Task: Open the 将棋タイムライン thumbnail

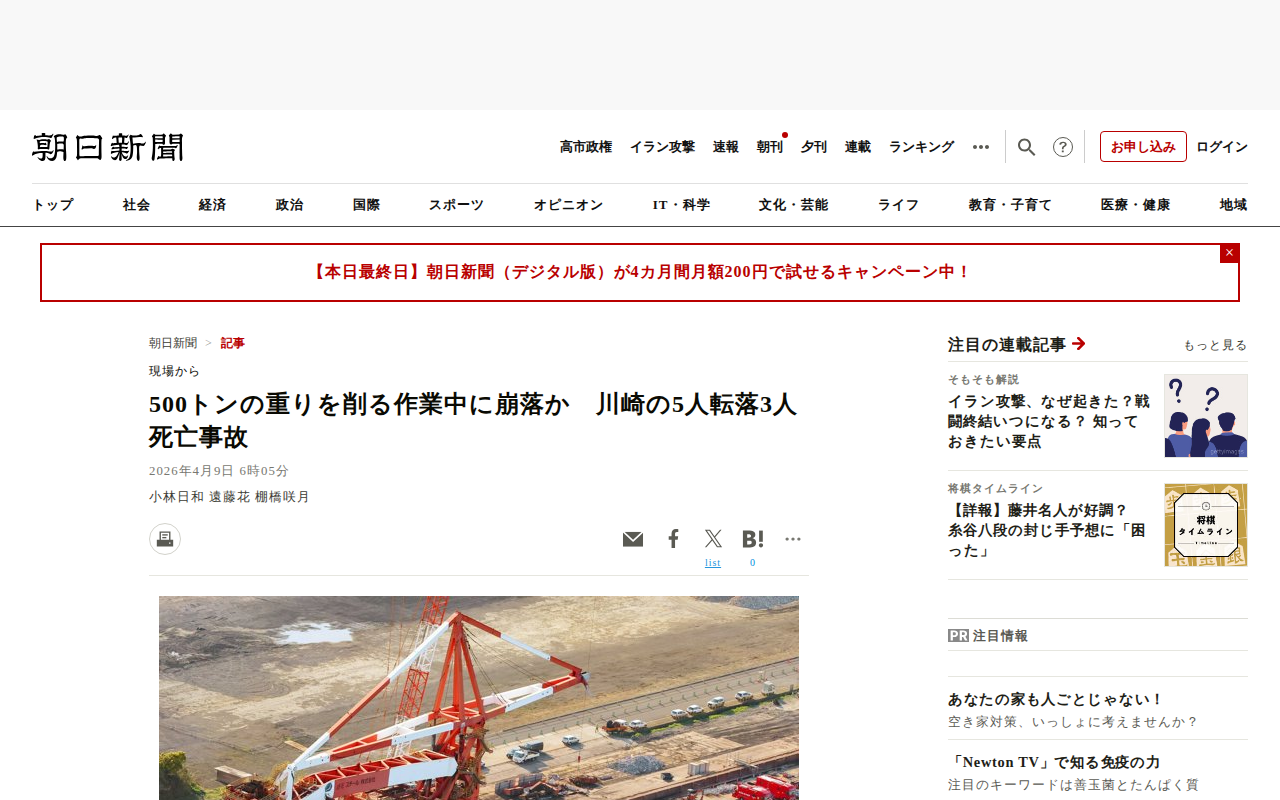Action: (1206, 525)
